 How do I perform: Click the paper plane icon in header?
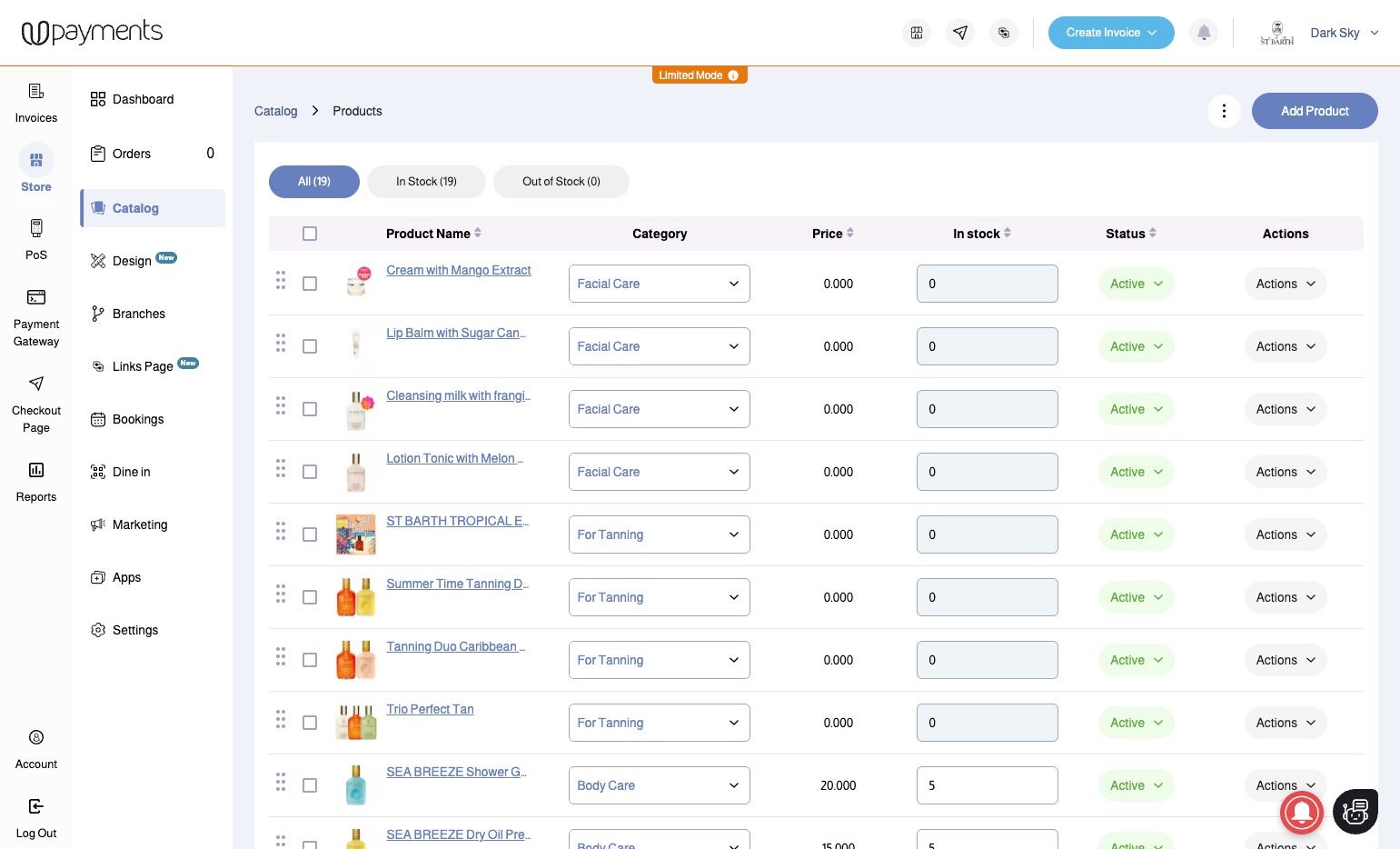coord(960,33)
